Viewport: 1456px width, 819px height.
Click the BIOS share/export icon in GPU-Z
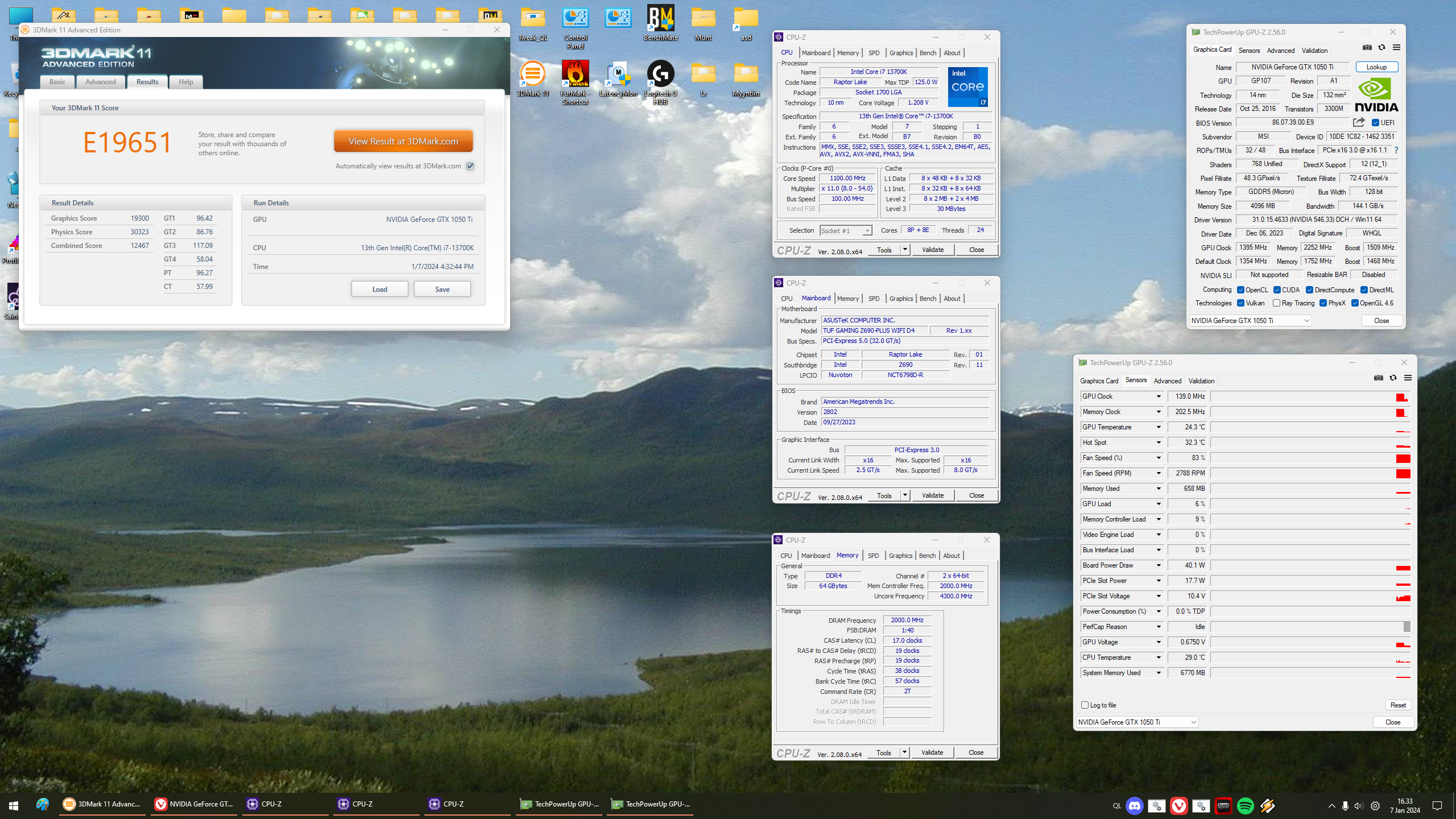[1359, 122]
